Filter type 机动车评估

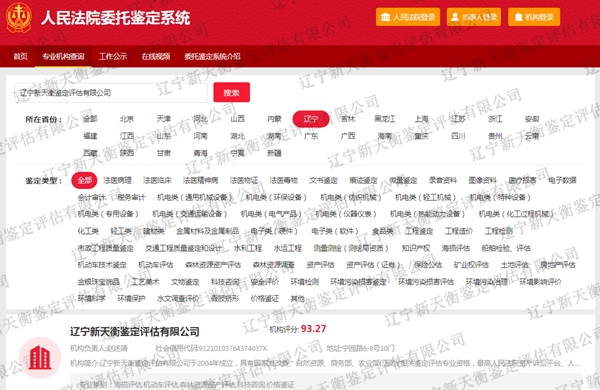(x=156, y=265)
